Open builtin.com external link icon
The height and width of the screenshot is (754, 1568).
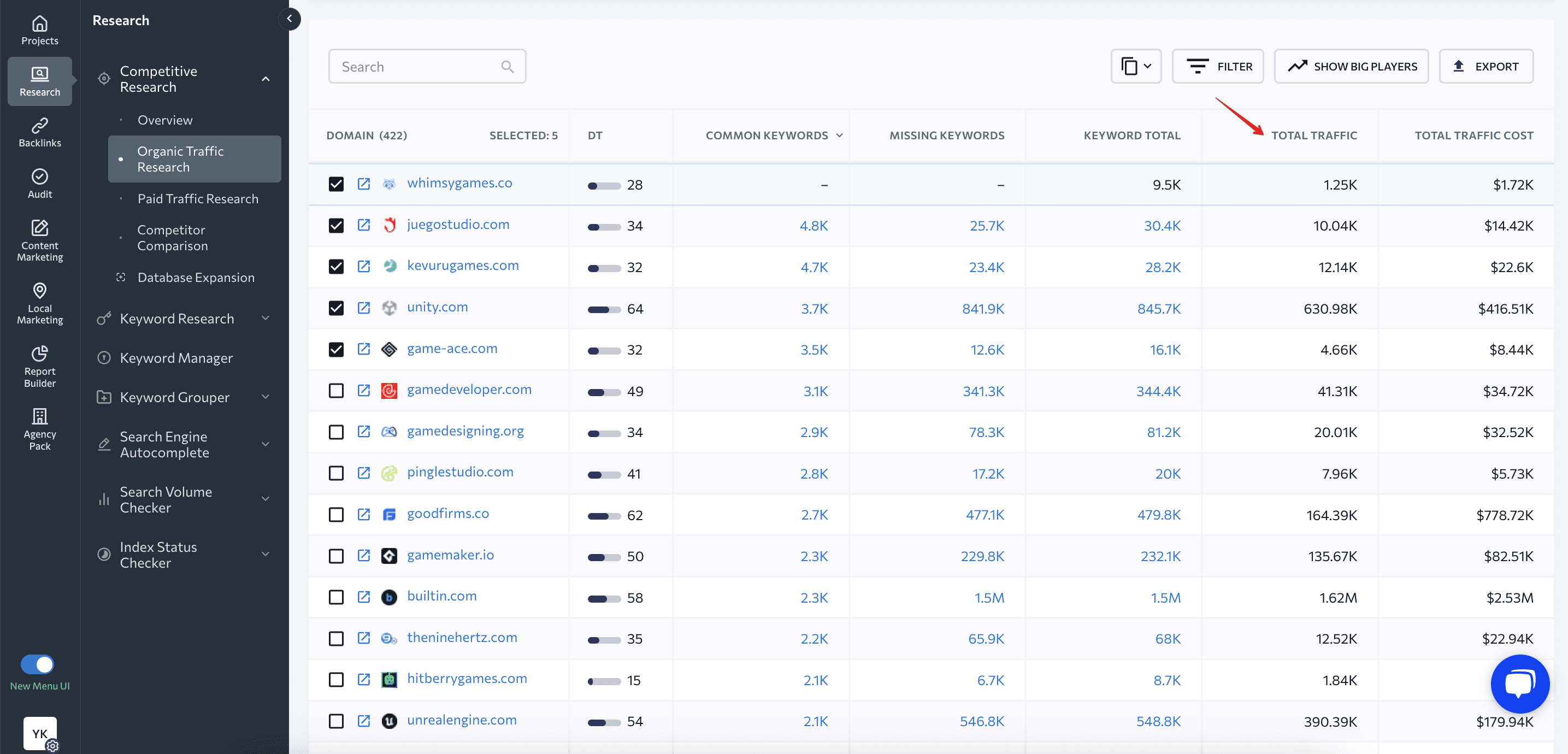click(363, 597)
